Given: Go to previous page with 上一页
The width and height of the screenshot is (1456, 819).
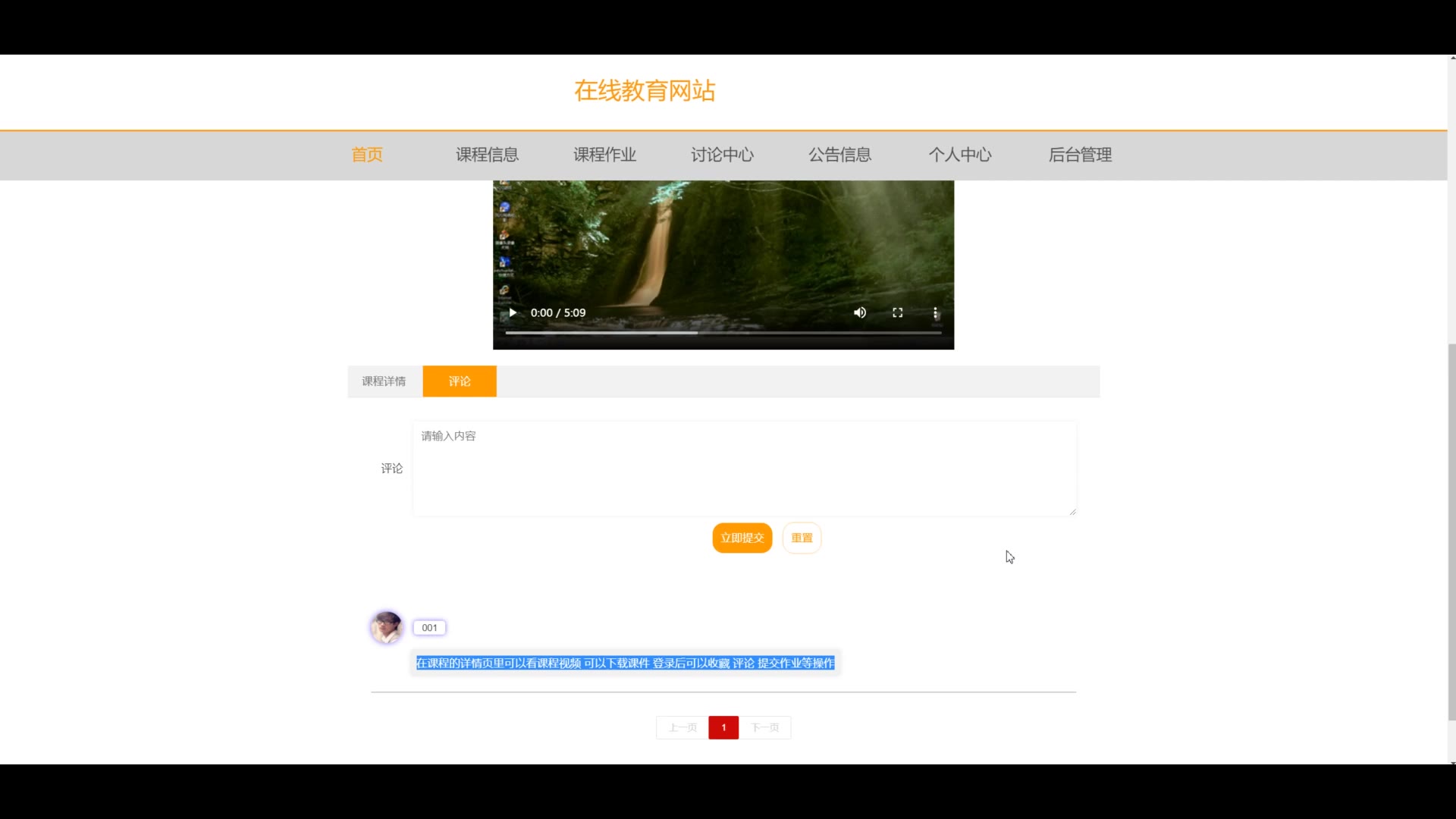Looking at the screenshot, I should coord(682,727).
